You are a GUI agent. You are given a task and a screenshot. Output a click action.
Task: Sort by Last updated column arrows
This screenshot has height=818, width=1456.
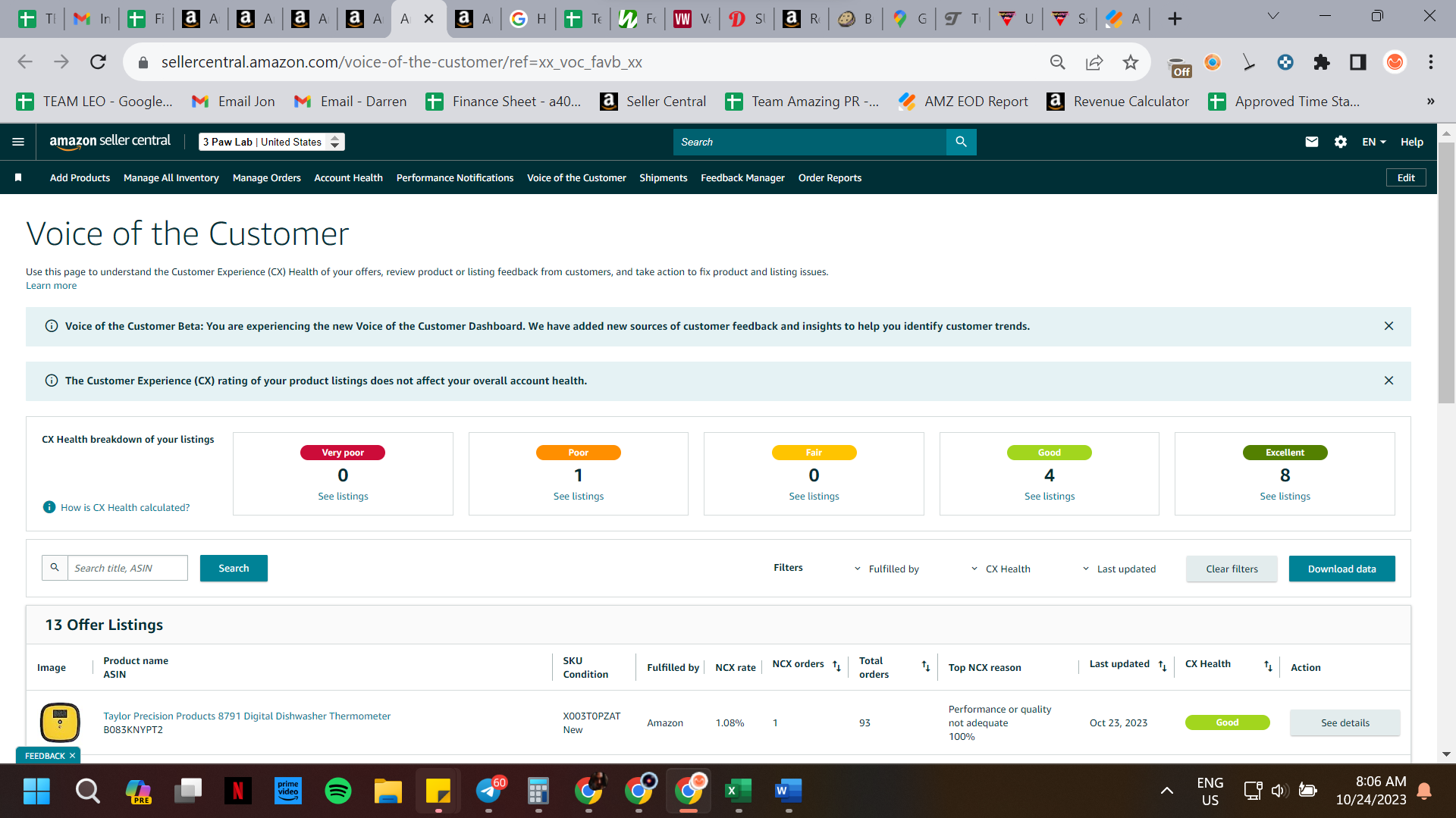point(1163,666)
